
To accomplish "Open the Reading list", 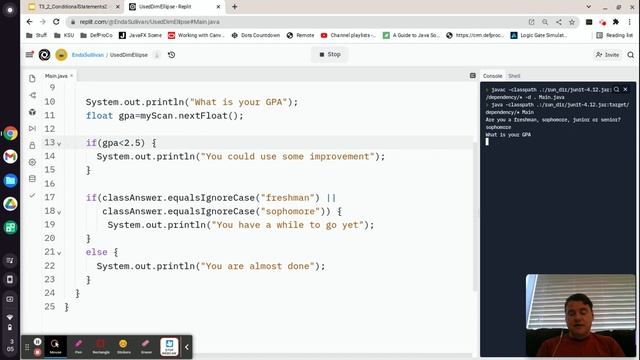I will tap(614, 36).
